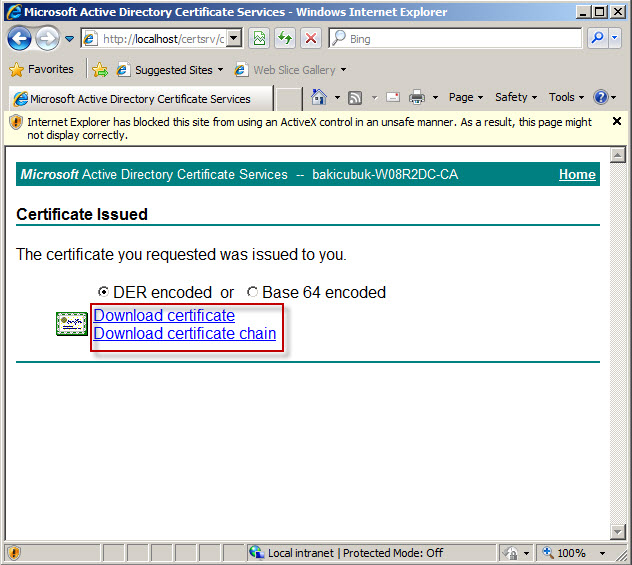Open the recent pages dropdown arrow
The width and height of the screenshot is (632, 565).
[x=69, y=39]
